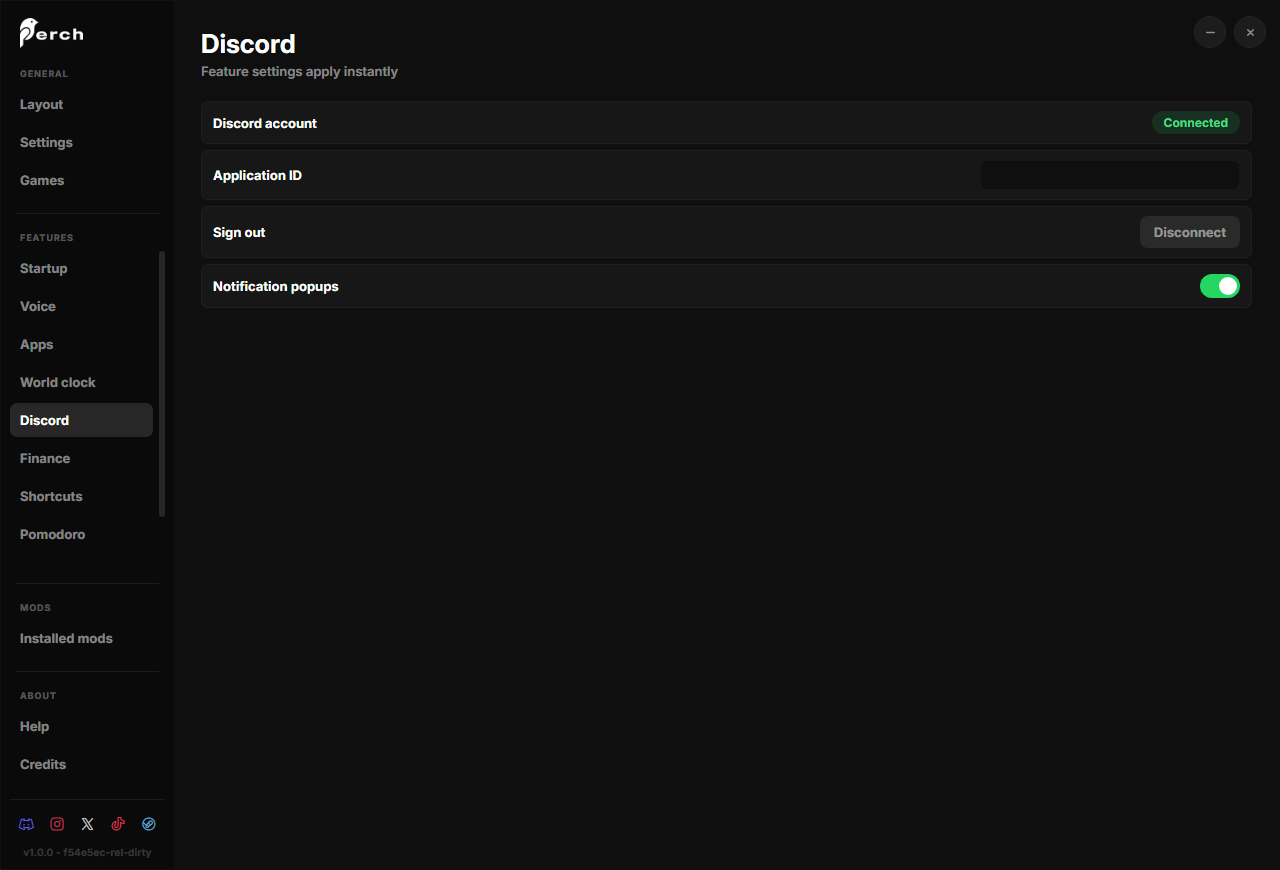This screenshot has width=1280, height=870.
Task: Open the TikTok social link icon
Action: (x=118, y=824)
